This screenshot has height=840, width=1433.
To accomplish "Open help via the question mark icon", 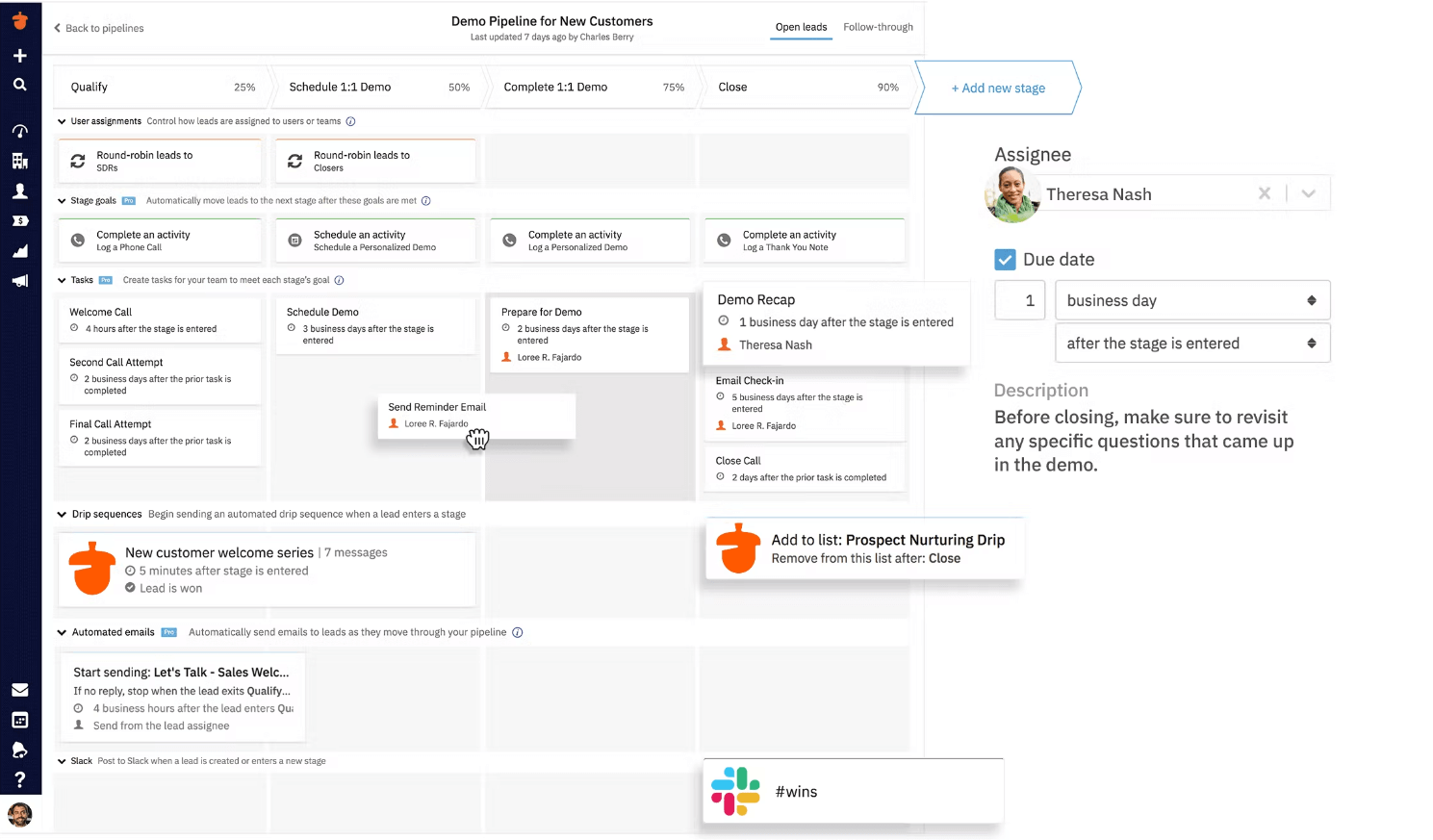I will pos(19,779).
